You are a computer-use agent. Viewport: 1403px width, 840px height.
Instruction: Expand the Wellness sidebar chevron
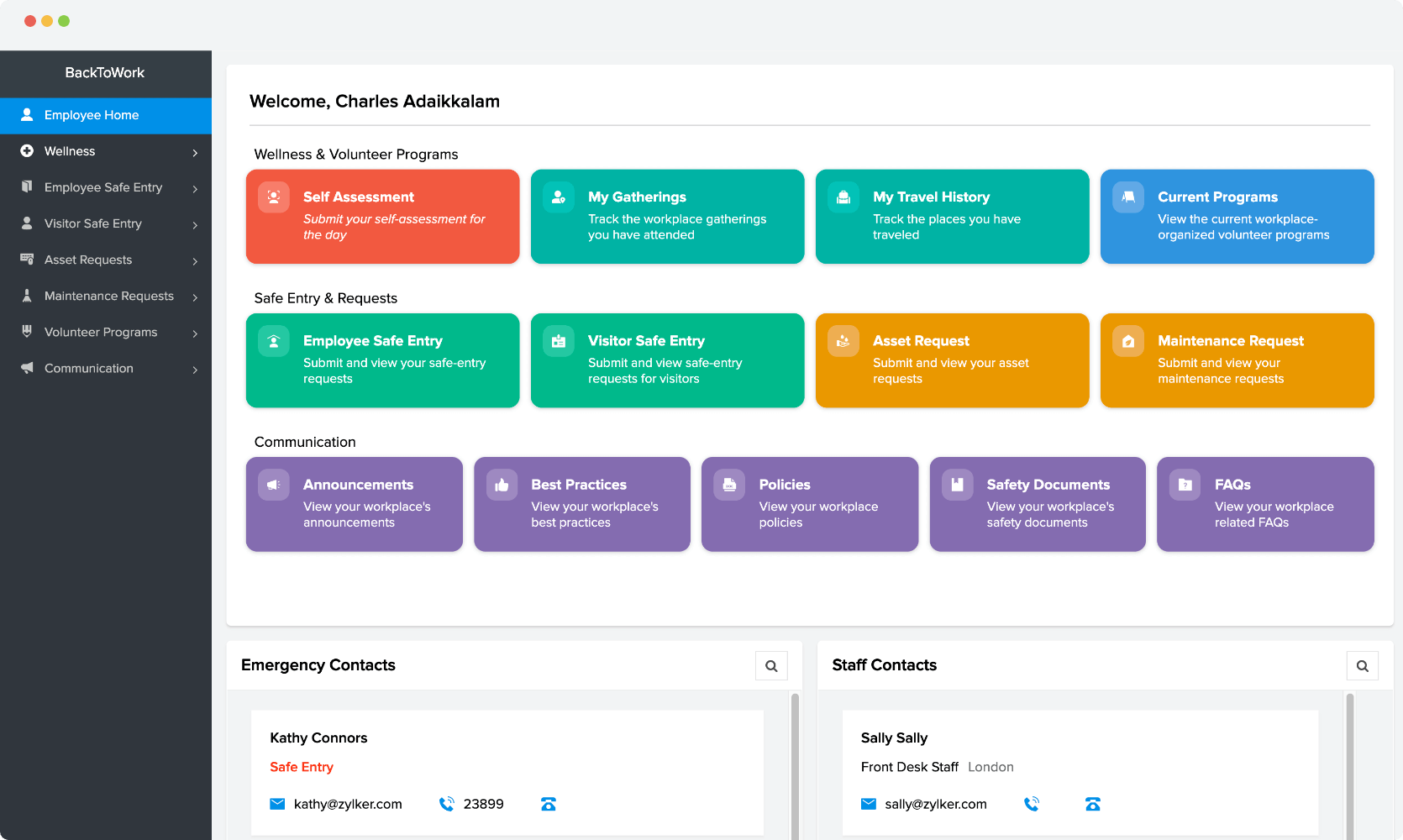(x=195, y=153)
